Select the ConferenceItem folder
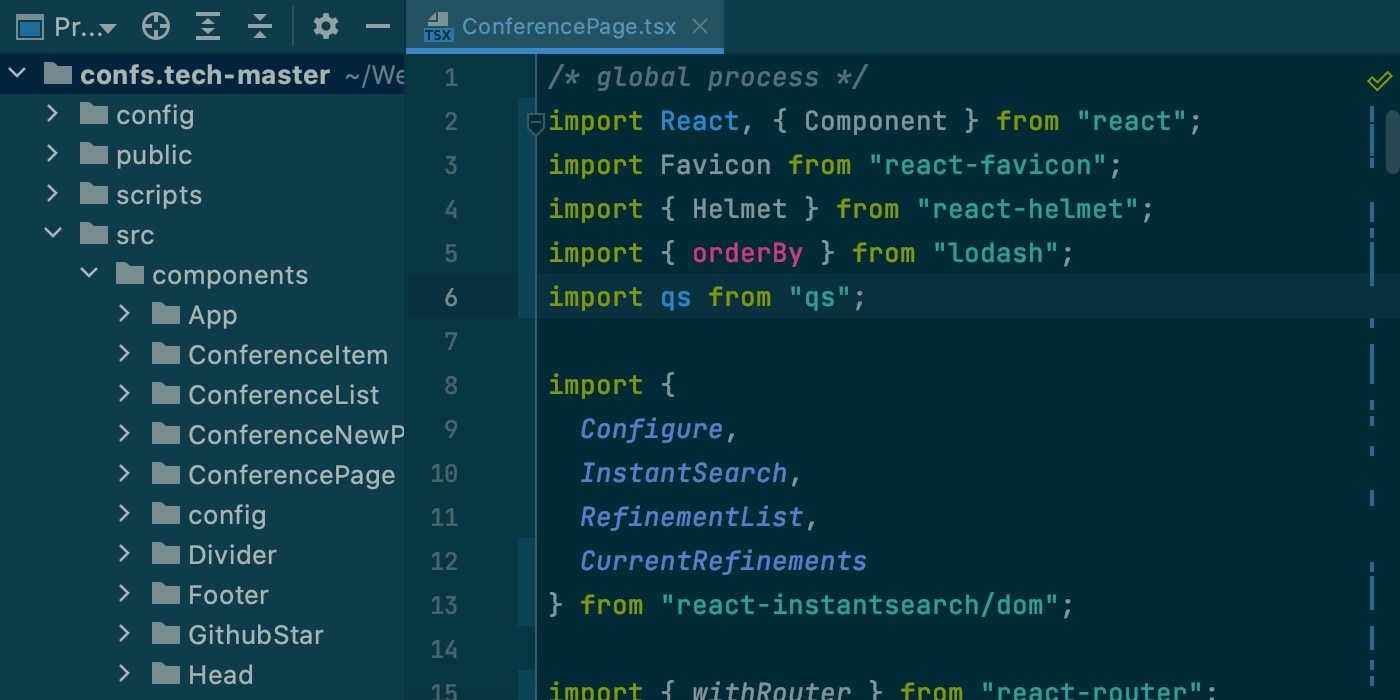Viewport: 1400px width, 700px height. point(202,355)
